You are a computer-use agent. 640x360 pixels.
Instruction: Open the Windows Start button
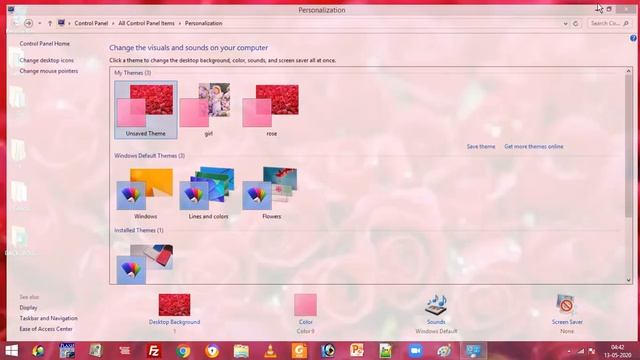coord(11,351)
